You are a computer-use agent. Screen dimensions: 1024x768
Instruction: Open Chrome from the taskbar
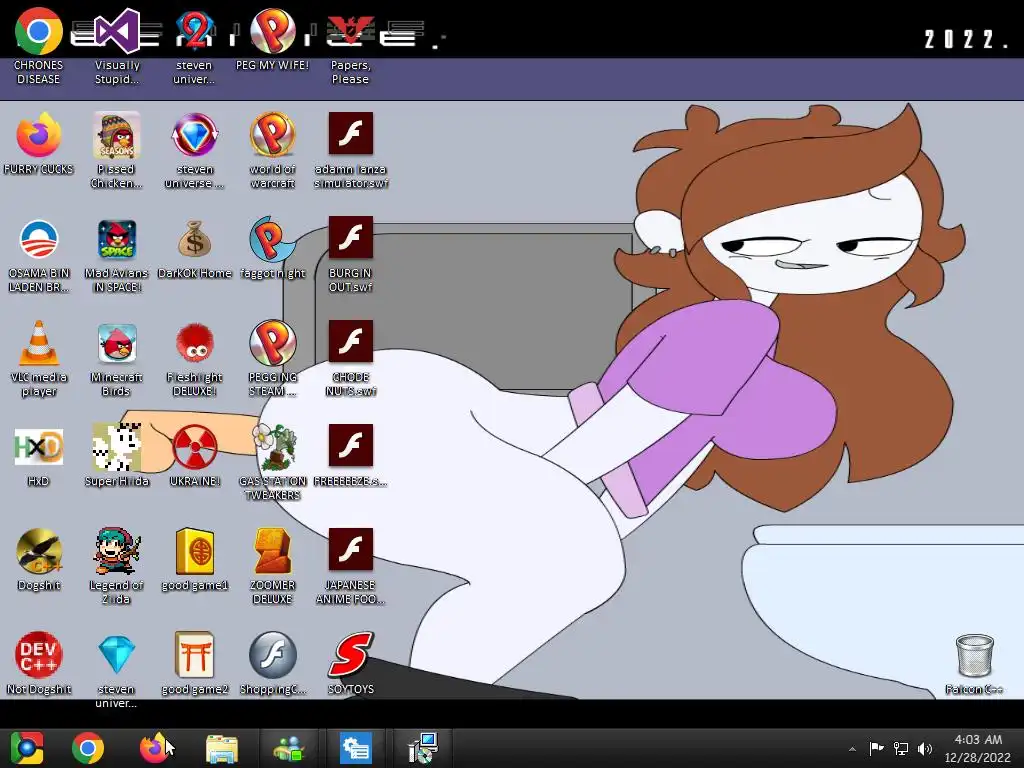coord(88,748)
